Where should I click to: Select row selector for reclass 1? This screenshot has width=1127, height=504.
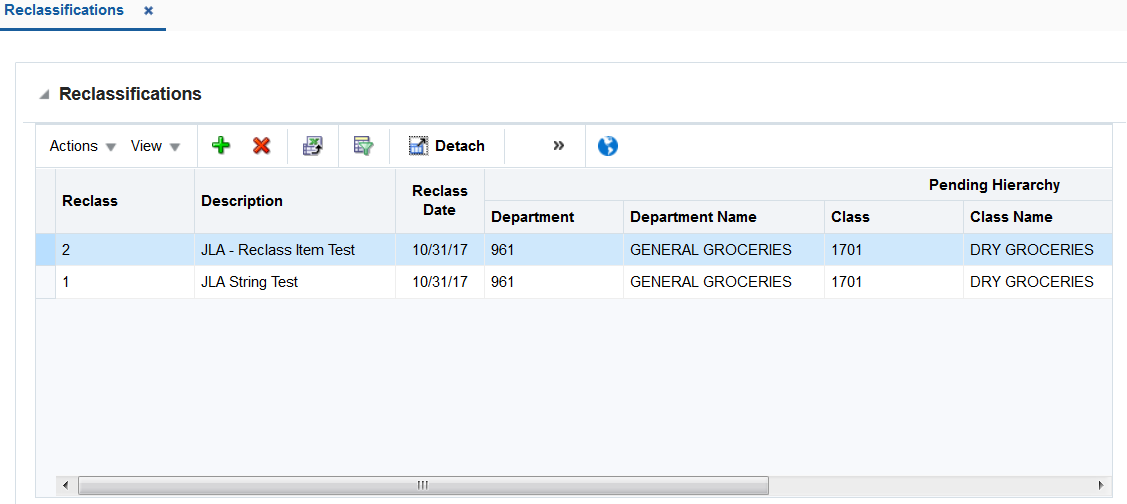(45, 282)
